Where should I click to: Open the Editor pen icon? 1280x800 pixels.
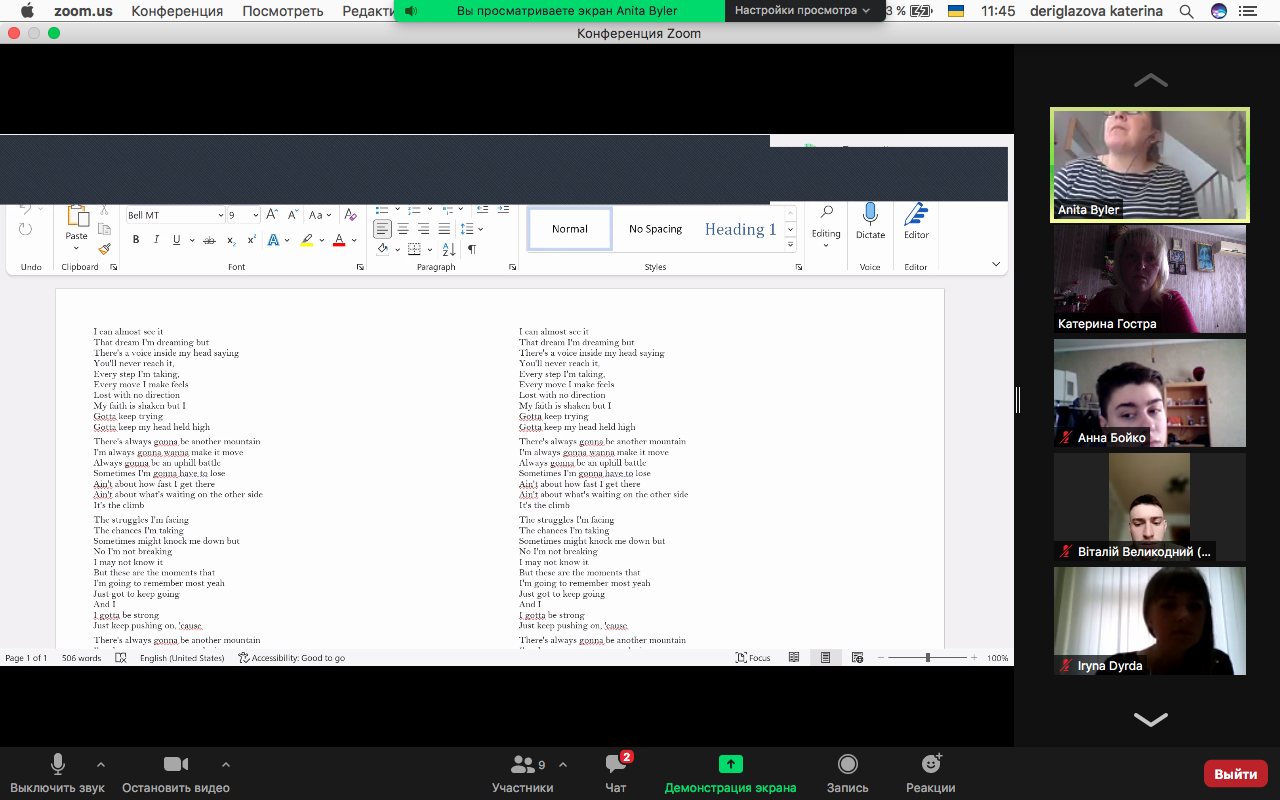(916, 215)
